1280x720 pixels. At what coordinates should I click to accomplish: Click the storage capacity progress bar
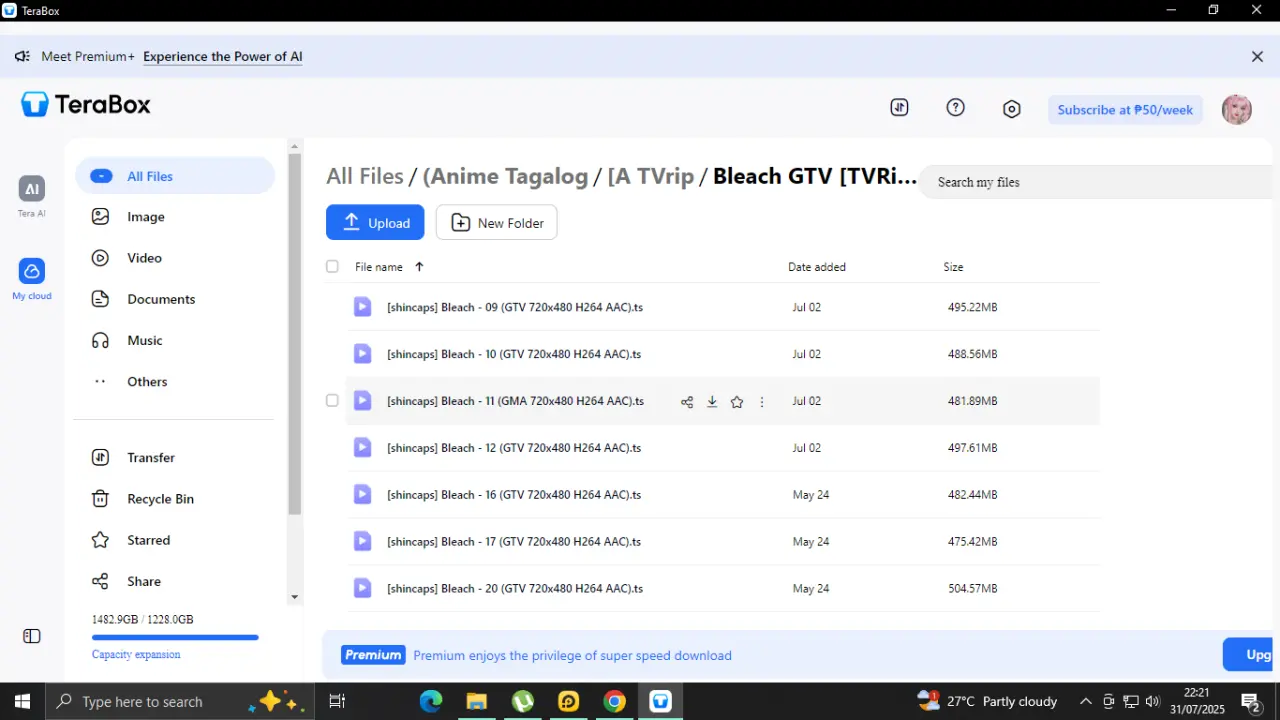point(175,637)
